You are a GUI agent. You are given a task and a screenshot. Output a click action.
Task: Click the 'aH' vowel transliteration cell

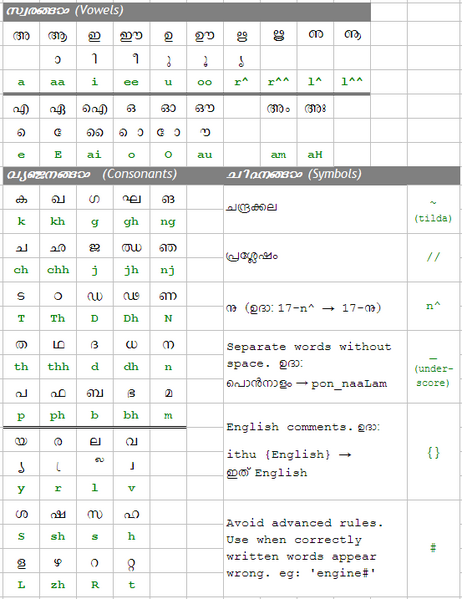[315, 155]
